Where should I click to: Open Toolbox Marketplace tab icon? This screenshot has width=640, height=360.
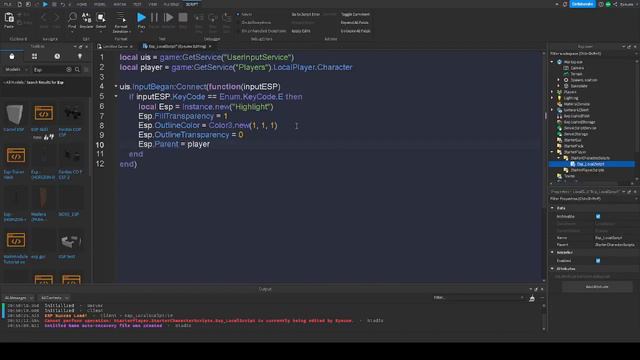click(12, 56)
